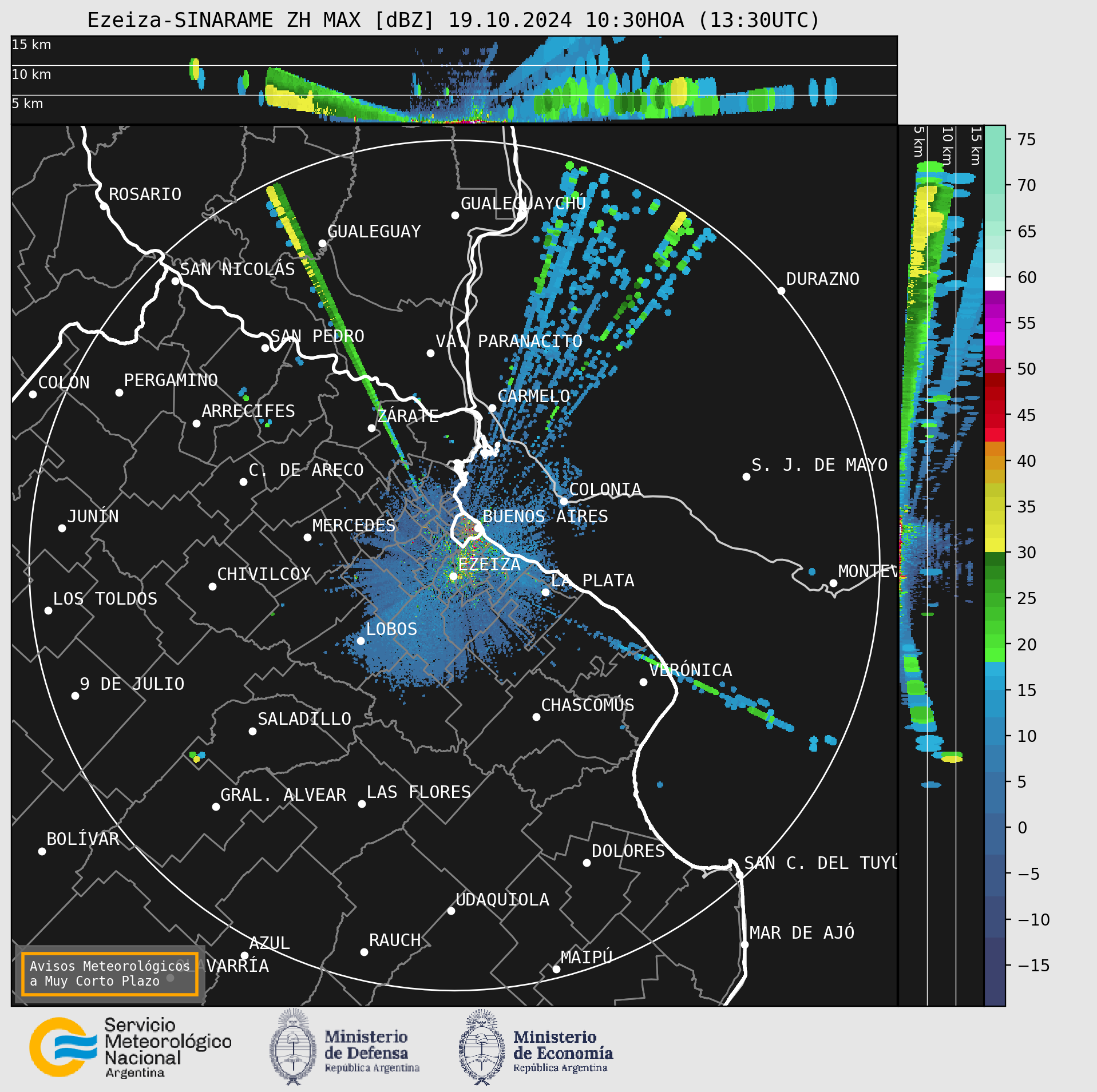1097x1092 pixels.
Task: Click the Servicio Meteorológico Nacional logo
Action: tap(130, 1049)
